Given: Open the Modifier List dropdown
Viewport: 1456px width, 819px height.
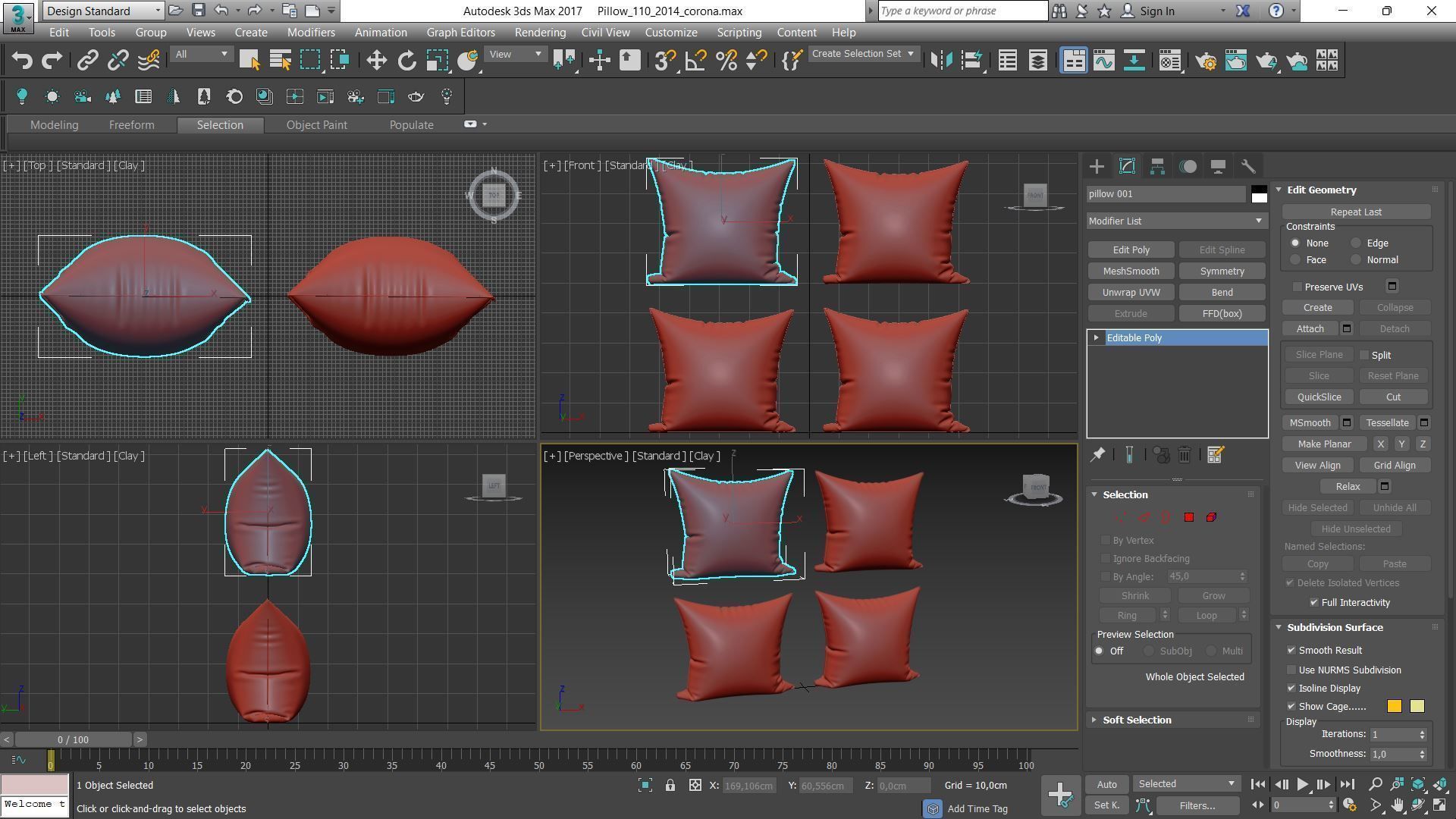Looking at the screenshot, I should click(x=1176, y=221).
